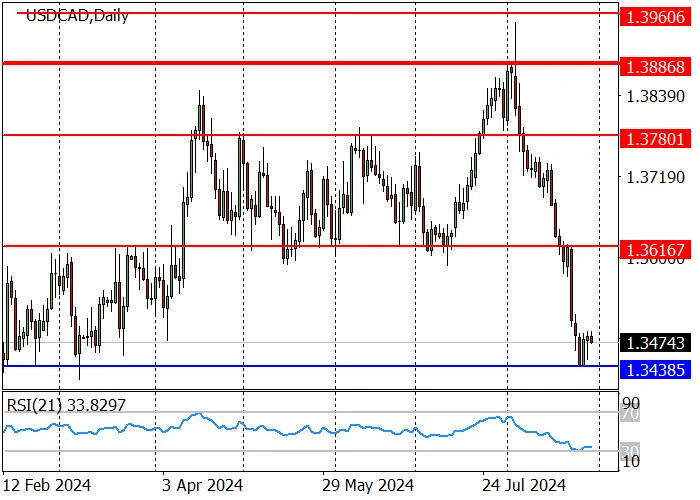
Task: Click the RSI 10 scale value
Action: (631, 461)
